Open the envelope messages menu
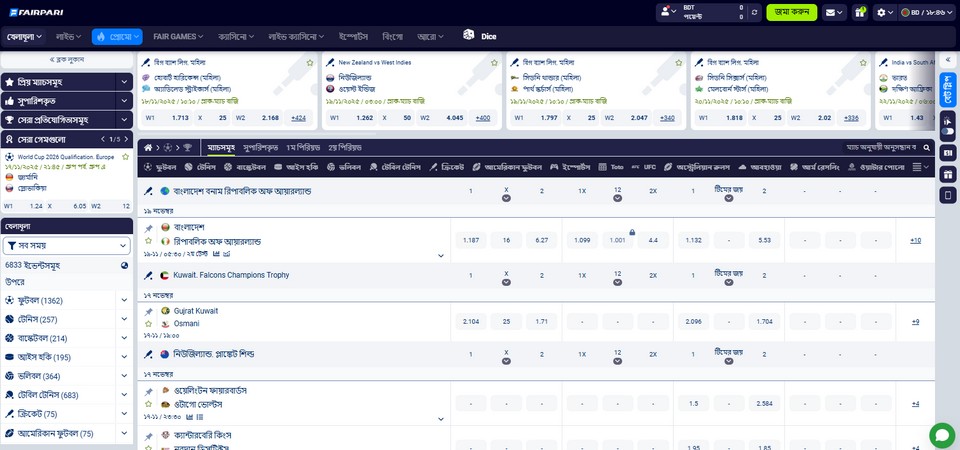Viewport: 960px width, 450px height. [832, 12]
